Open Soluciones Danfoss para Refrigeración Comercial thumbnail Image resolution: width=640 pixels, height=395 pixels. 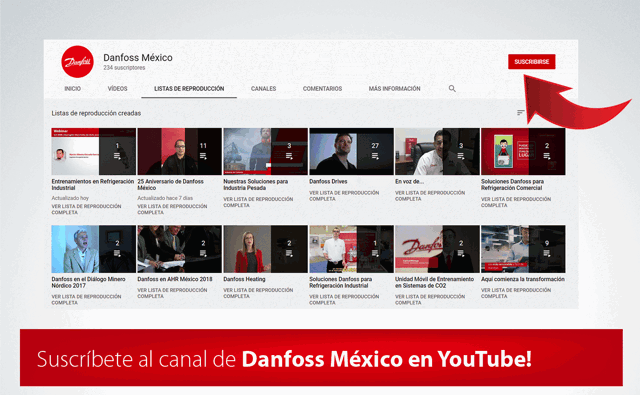tap(523, 151)
